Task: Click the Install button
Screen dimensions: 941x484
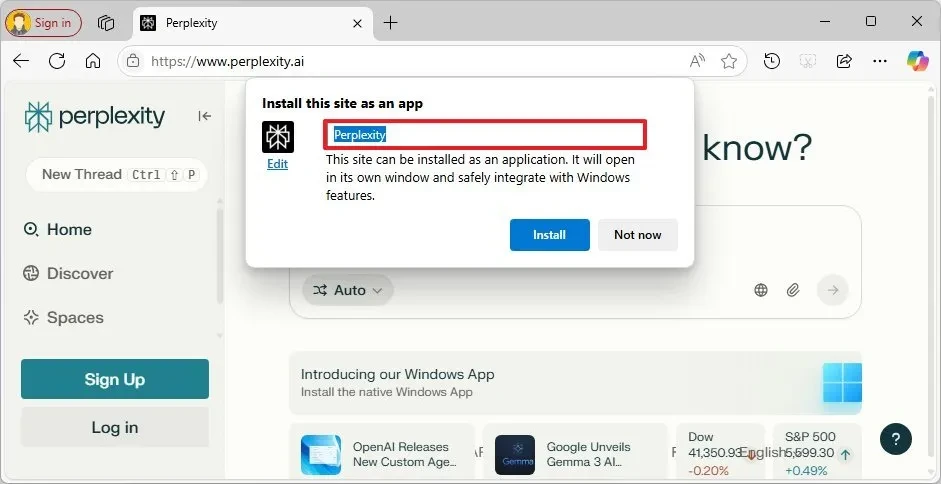Action: coord(549,235)
